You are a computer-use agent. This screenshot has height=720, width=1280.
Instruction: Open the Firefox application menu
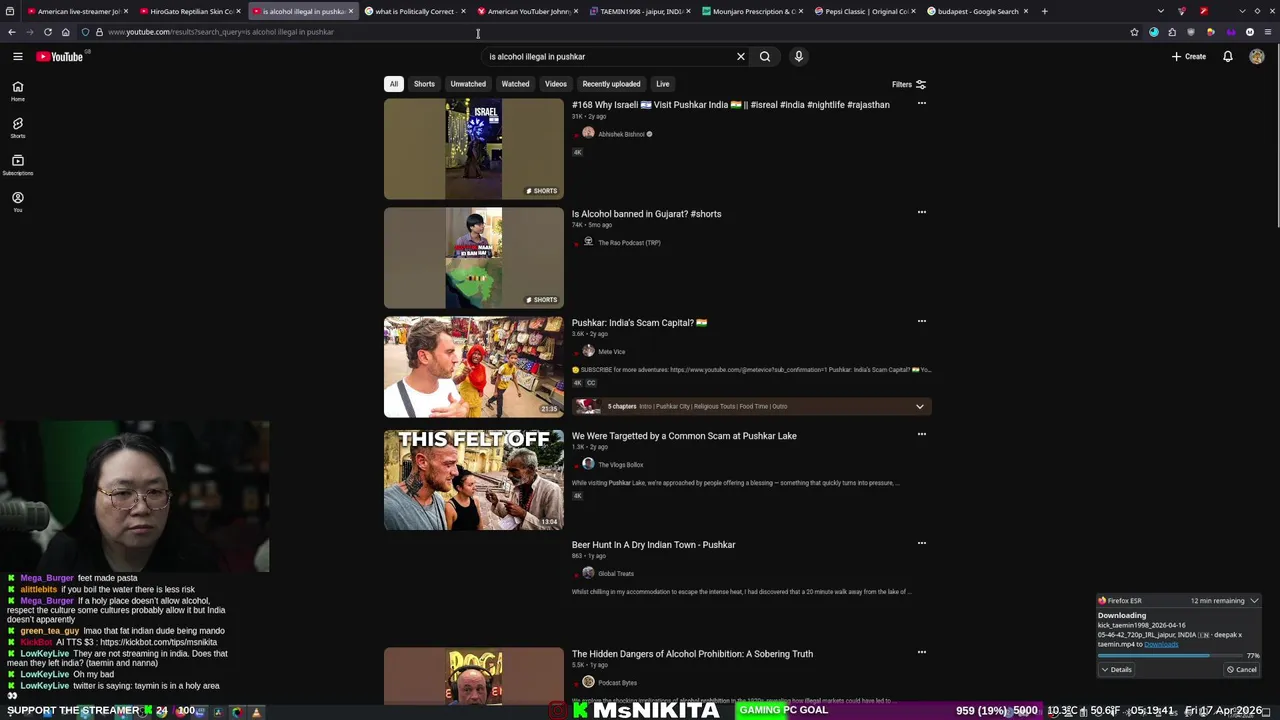click(x=1268, y=32)
